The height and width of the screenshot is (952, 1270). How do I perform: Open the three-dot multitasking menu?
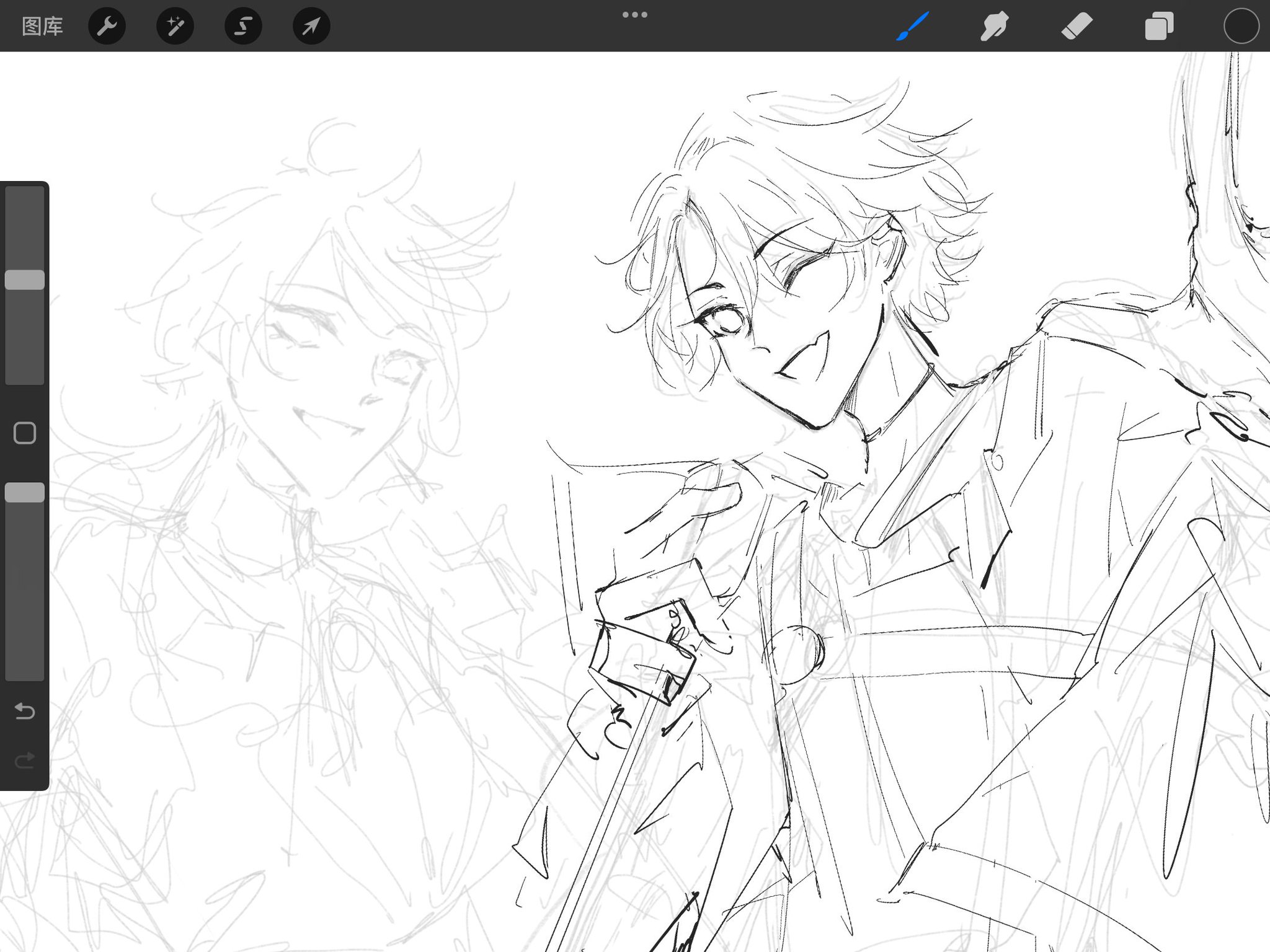635,14
